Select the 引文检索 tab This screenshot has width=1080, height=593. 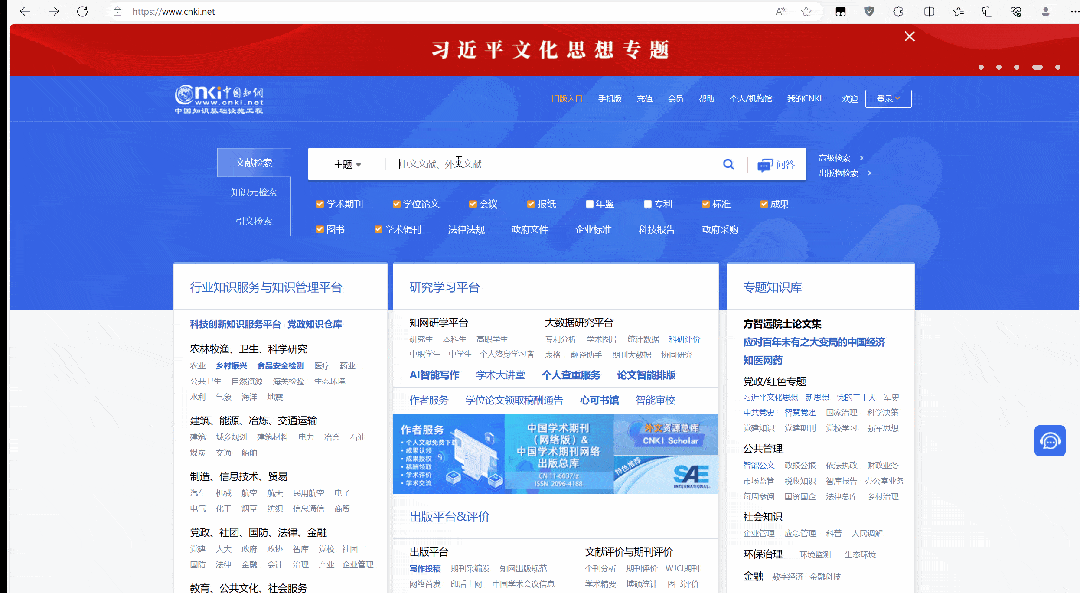[254, 220]
